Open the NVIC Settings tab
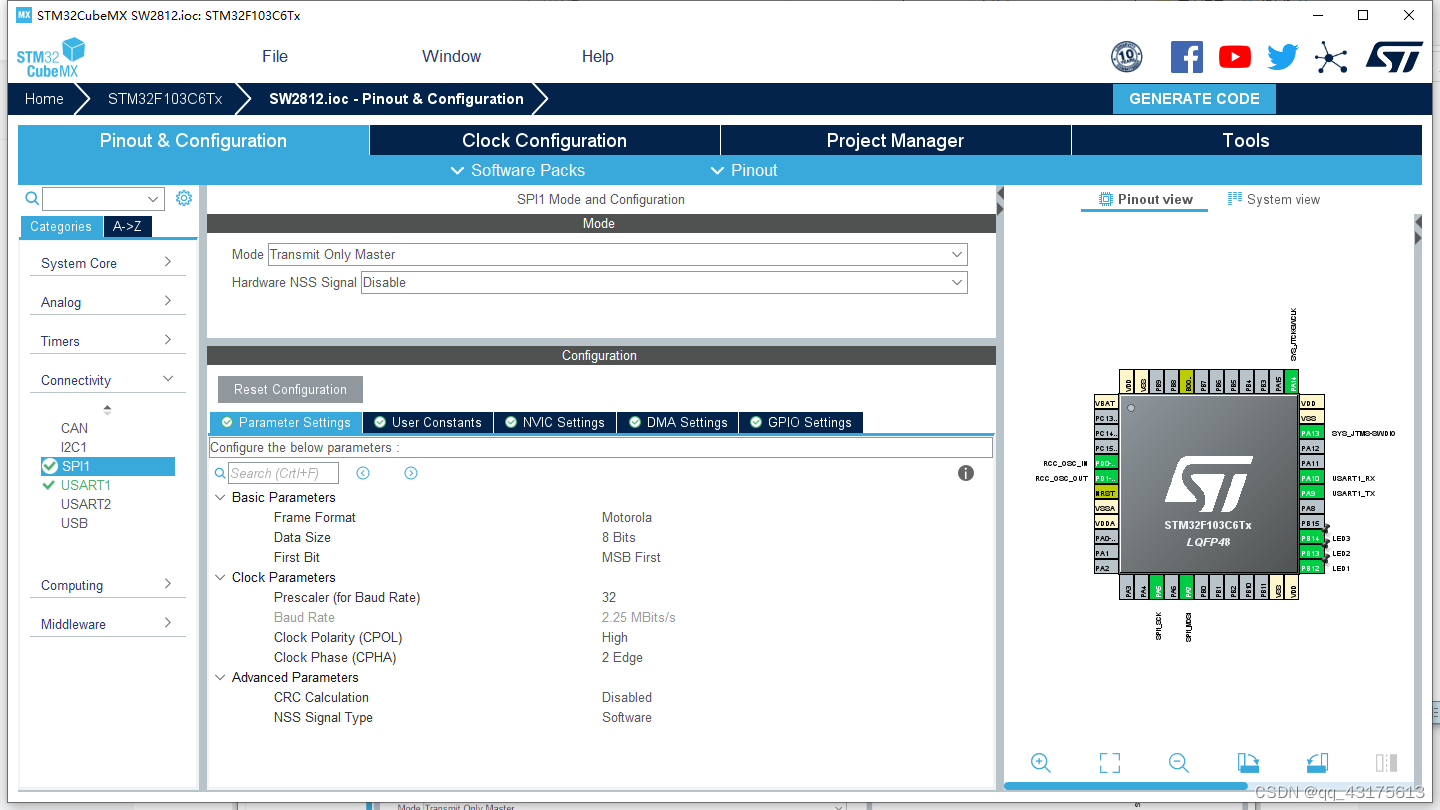 point(554,422)
